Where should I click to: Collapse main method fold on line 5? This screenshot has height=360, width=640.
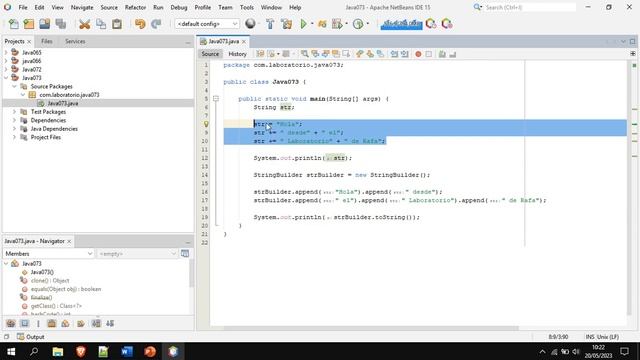click(x=216, y=98)
